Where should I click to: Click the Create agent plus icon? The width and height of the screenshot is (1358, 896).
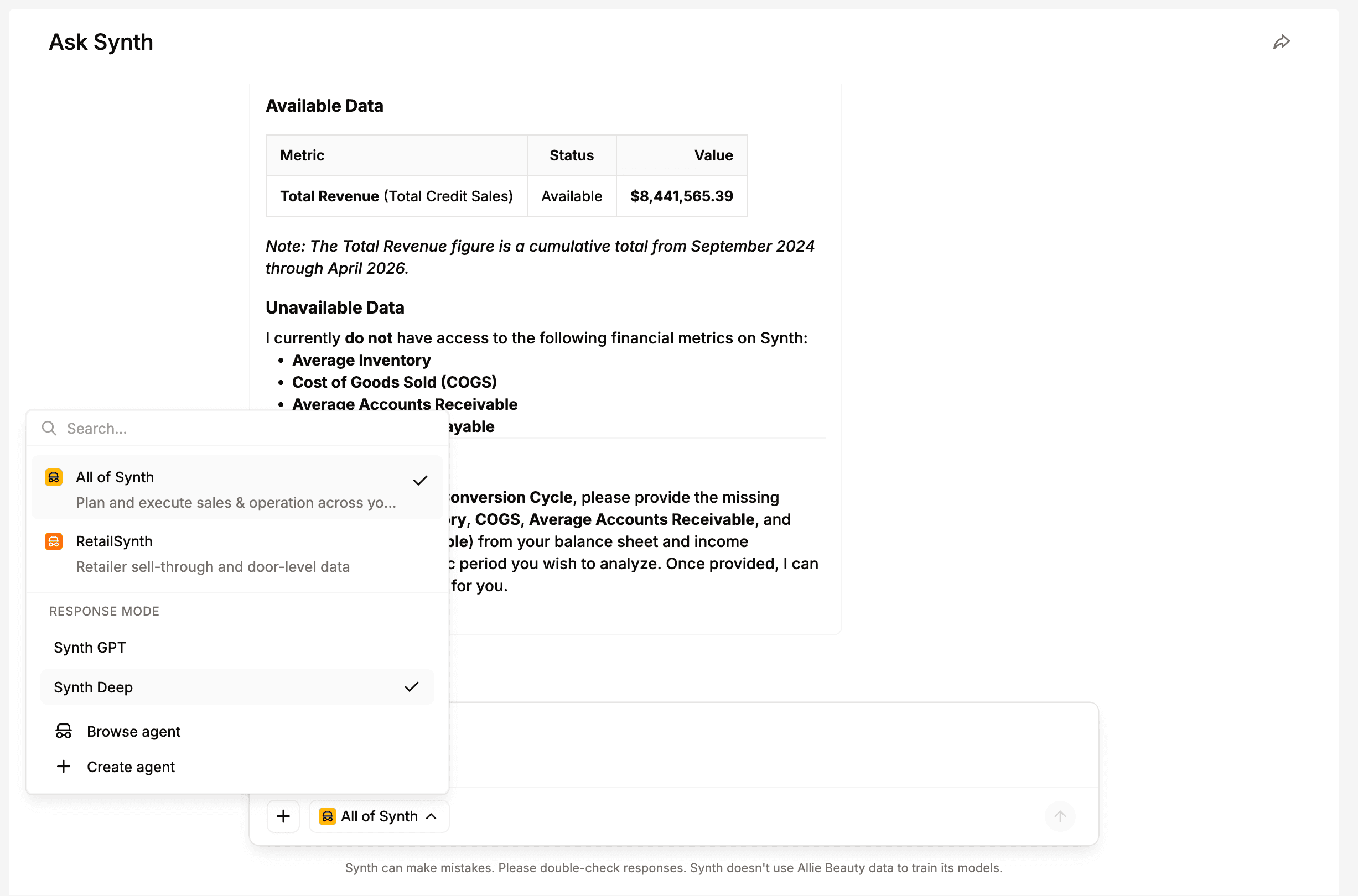click(64, 766)
